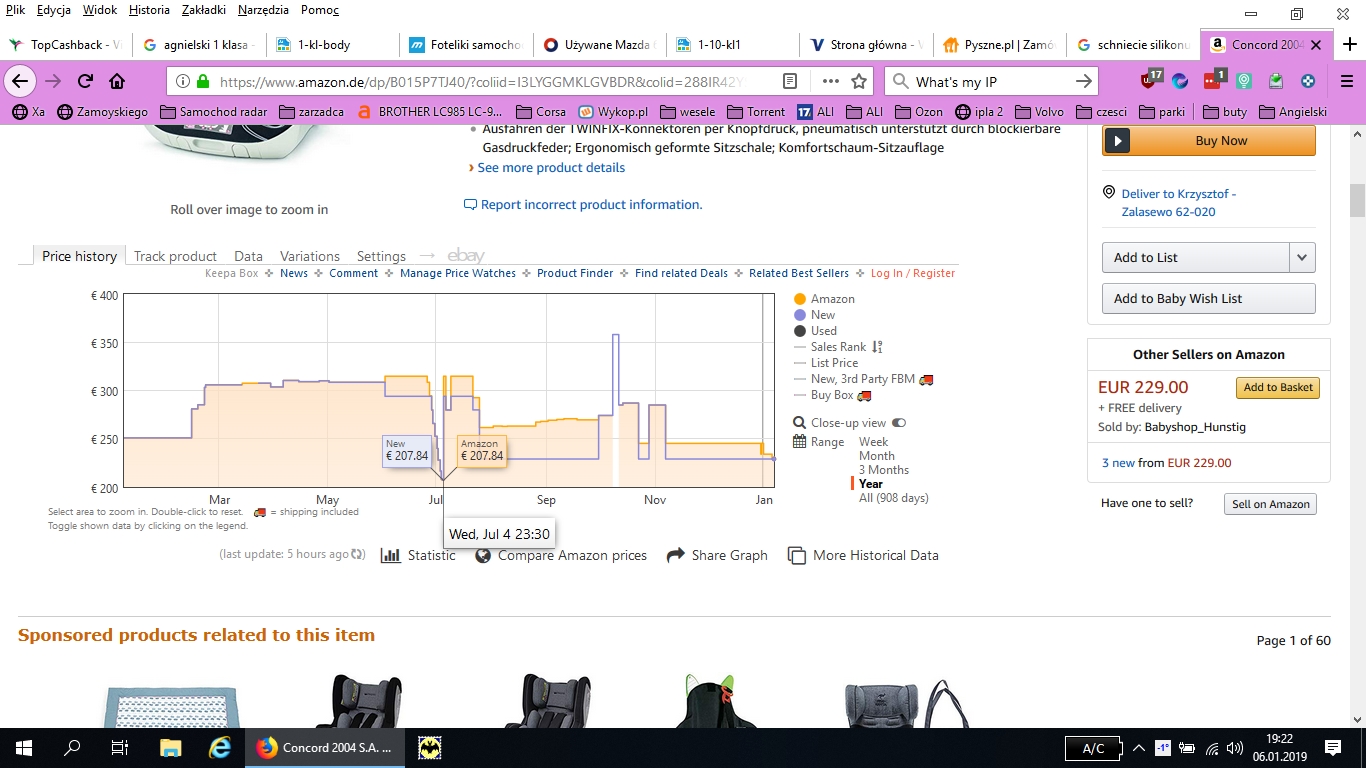Click the Buy Now button

tap(1208, 141)
